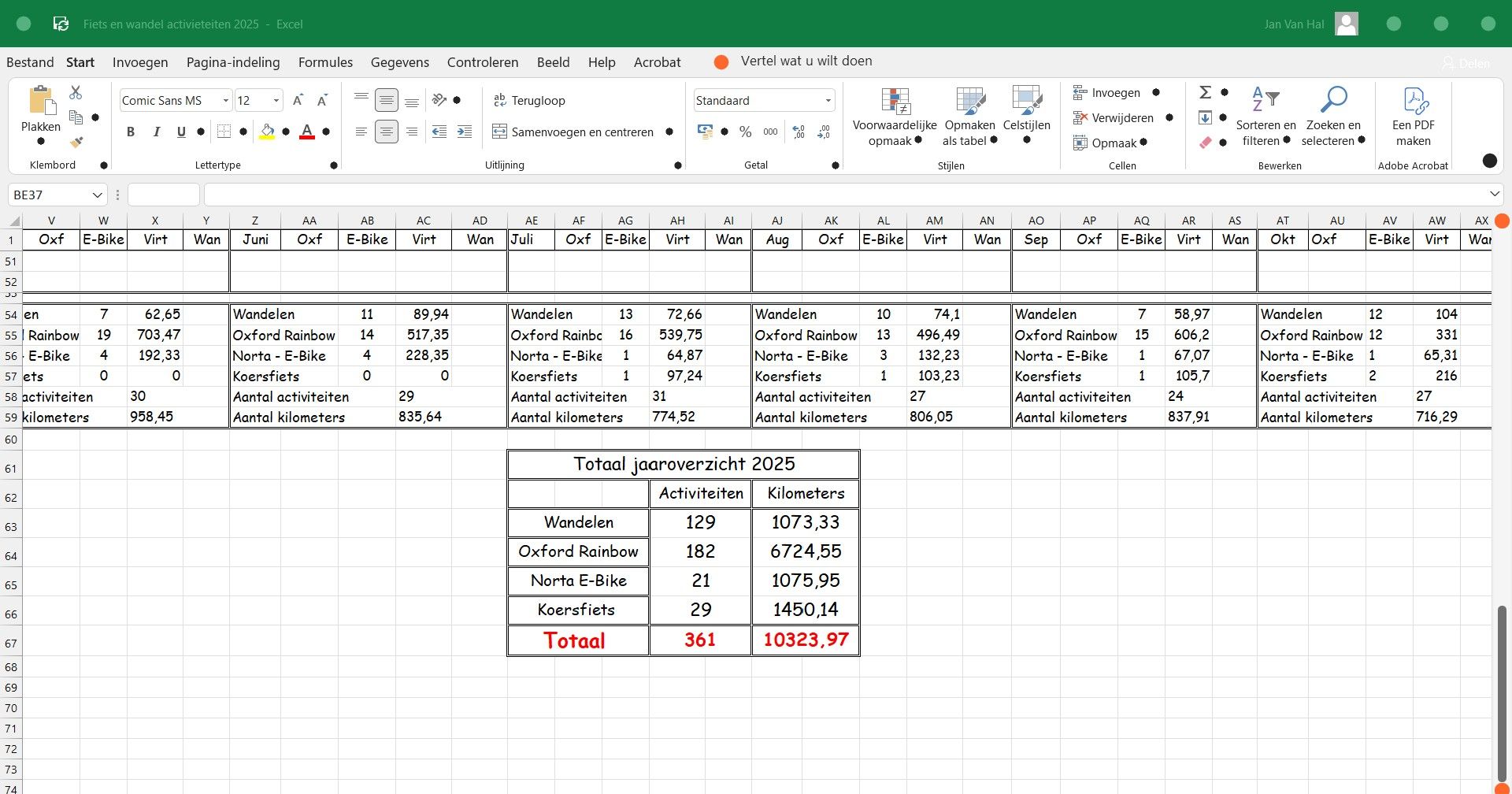
Task: Click the yellow fill color bucket
Action: pos(267,132)
